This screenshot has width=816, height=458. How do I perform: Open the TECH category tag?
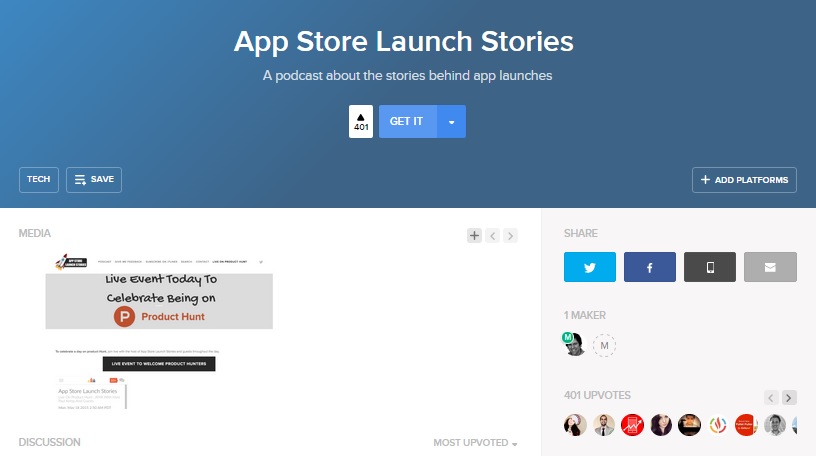(39, 180)
